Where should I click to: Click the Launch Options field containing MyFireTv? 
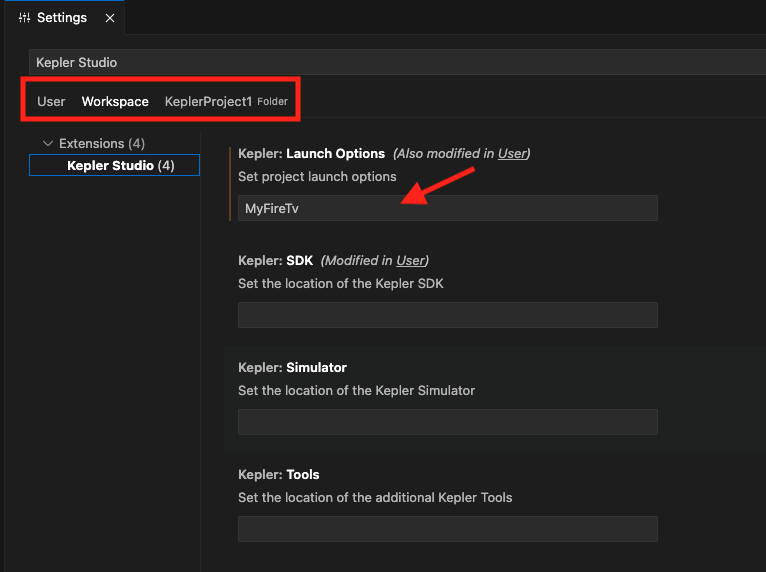(447, 208)
